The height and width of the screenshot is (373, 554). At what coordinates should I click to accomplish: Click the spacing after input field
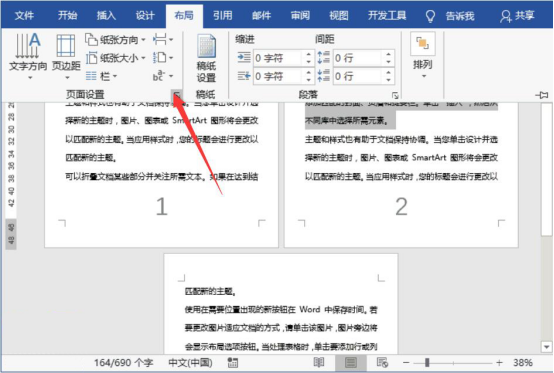click(358, 76)
